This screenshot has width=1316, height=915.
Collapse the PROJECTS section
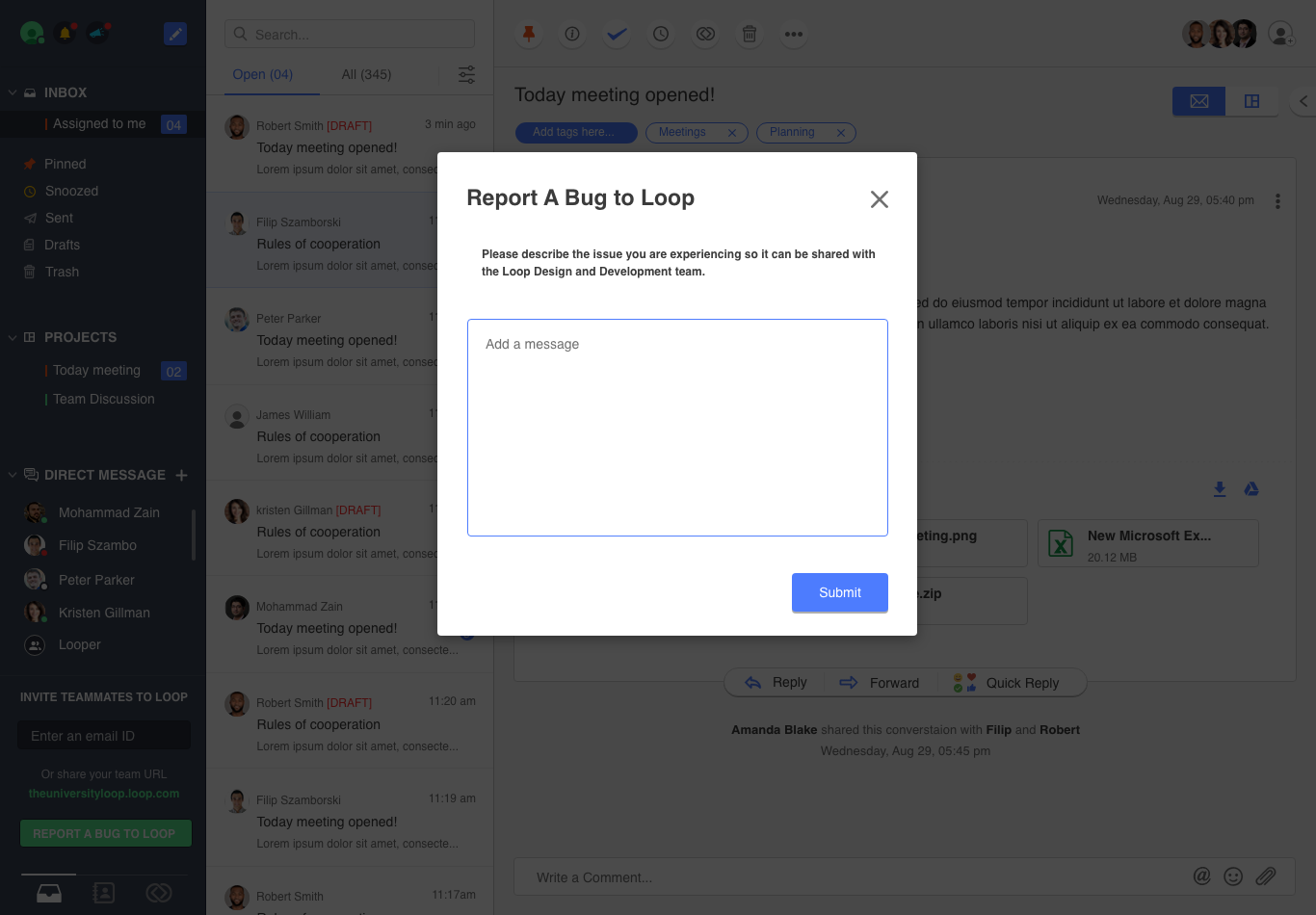point(13,337)
